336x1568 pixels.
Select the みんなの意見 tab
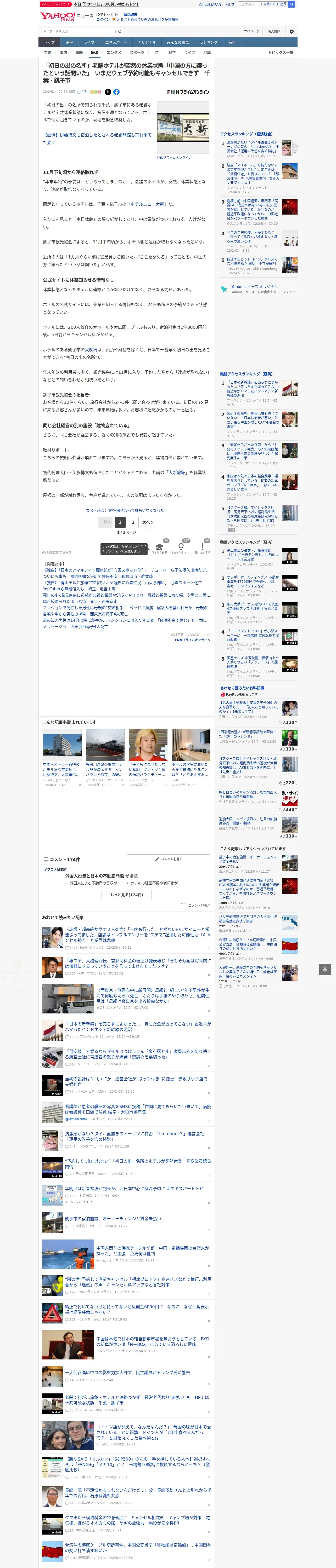click(x=178, y=42)
